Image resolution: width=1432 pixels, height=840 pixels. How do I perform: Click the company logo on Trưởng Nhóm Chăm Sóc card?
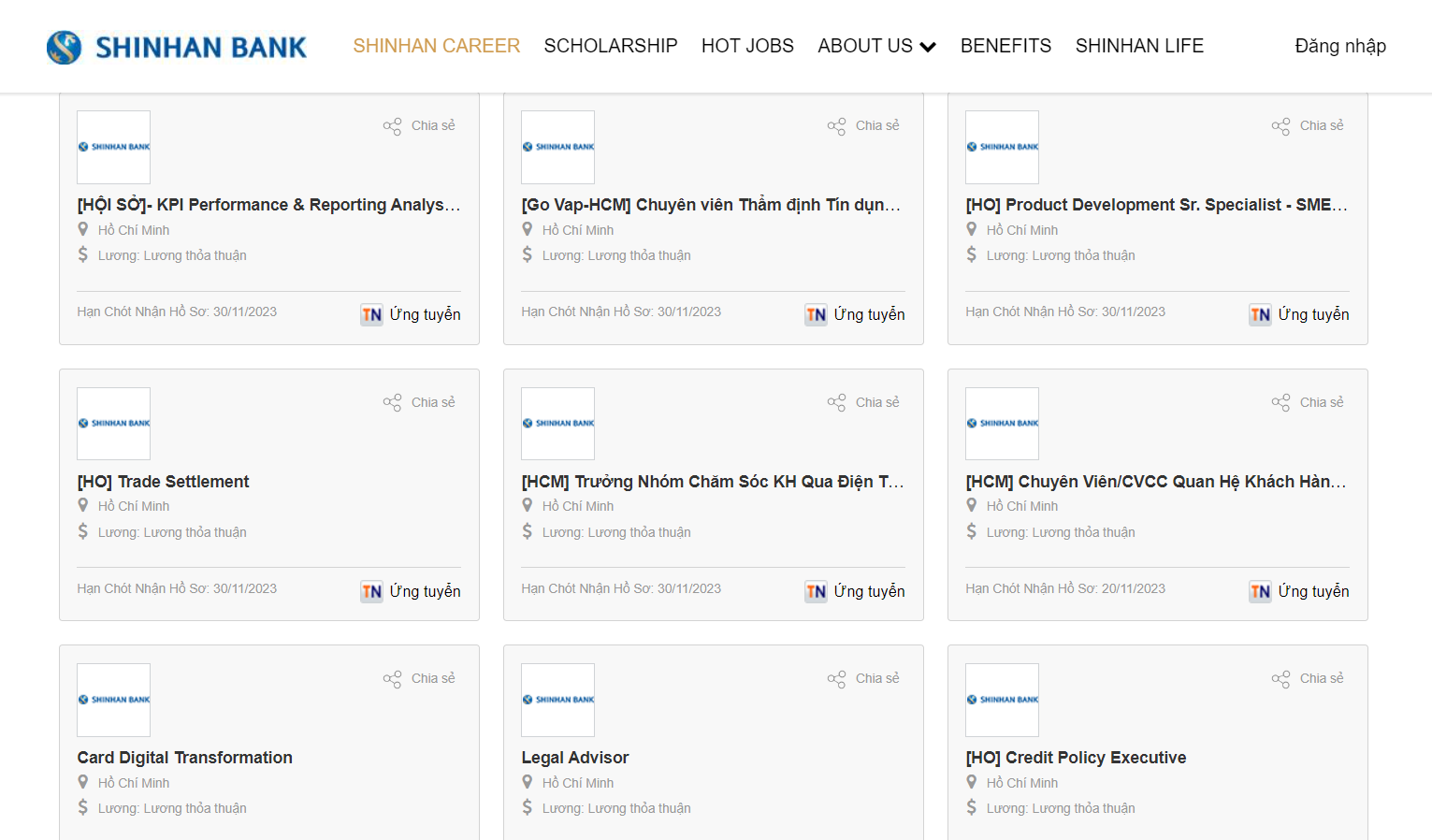click(x=557, y=424)
